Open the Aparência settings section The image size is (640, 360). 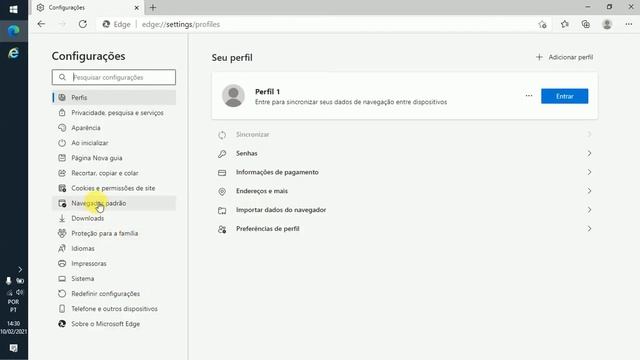[114, 128]
